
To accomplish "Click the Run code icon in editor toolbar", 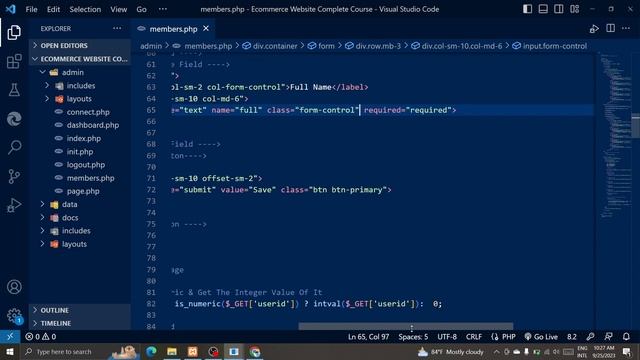I will coord(594,29).
